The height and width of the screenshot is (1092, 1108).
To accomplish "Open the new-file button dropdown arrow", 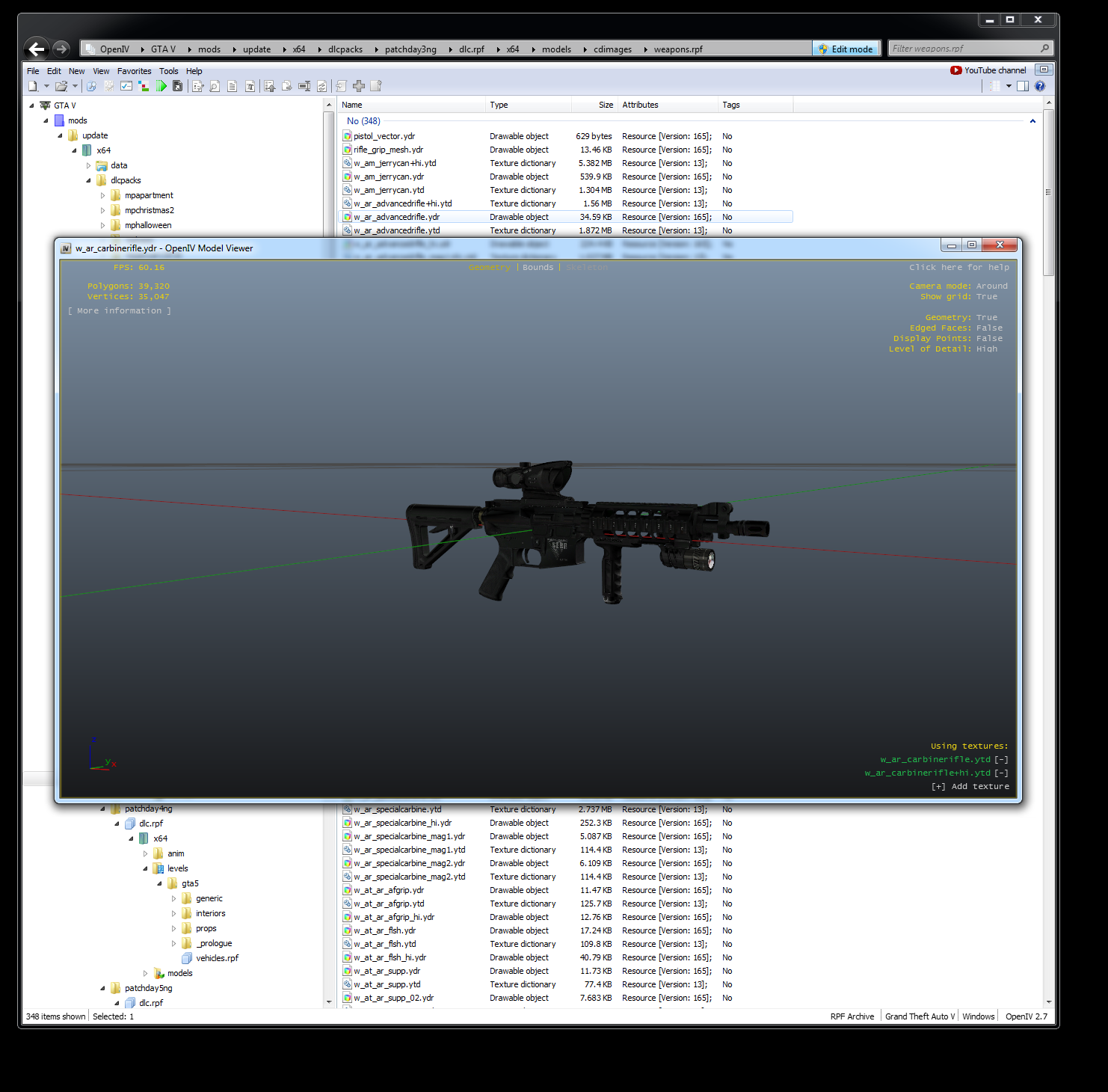I will pyautogui.click(x=46, y=86).
